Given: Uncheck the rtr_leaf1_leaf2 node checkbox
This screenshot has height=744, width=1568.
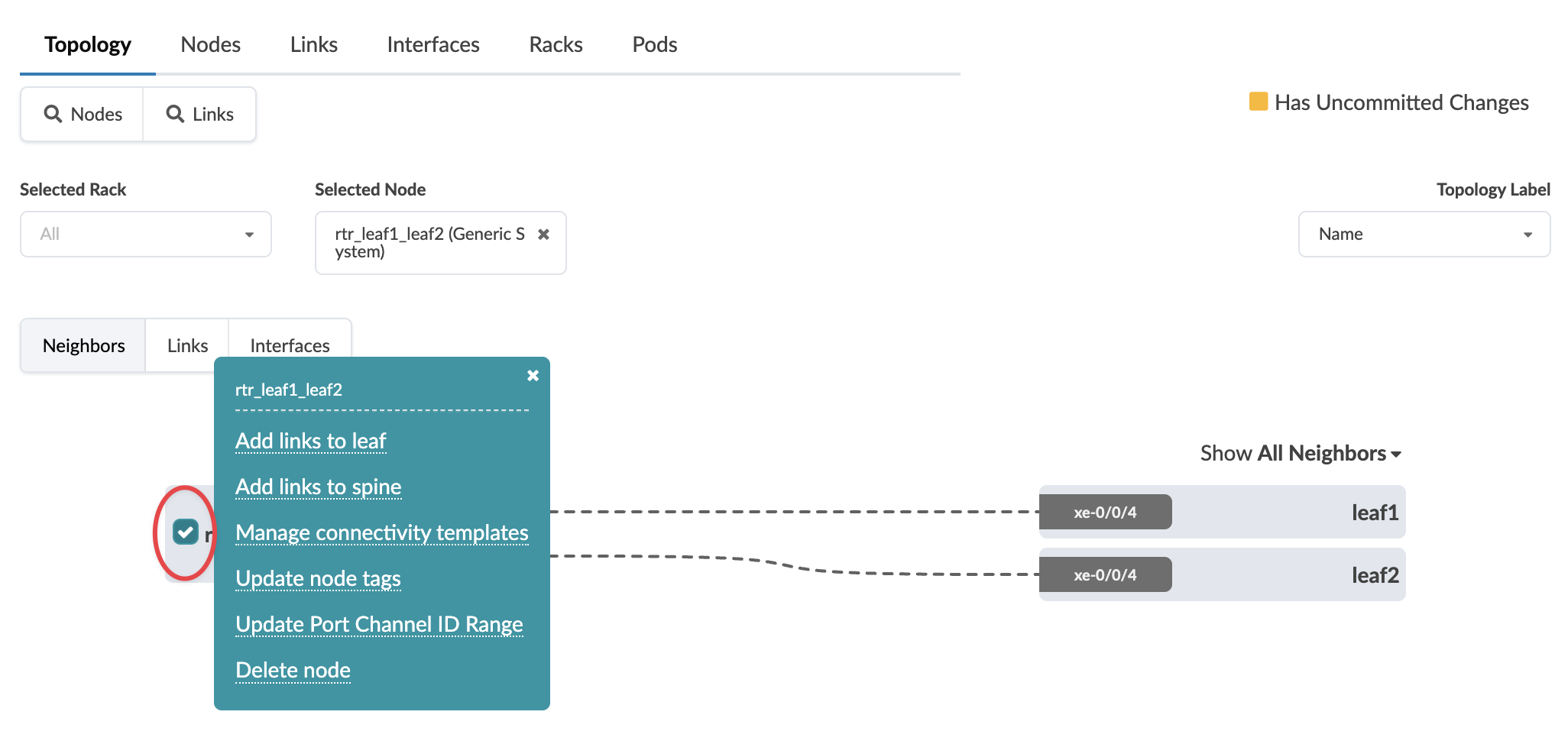Looking at the screenshot, I should pos(186,532).
